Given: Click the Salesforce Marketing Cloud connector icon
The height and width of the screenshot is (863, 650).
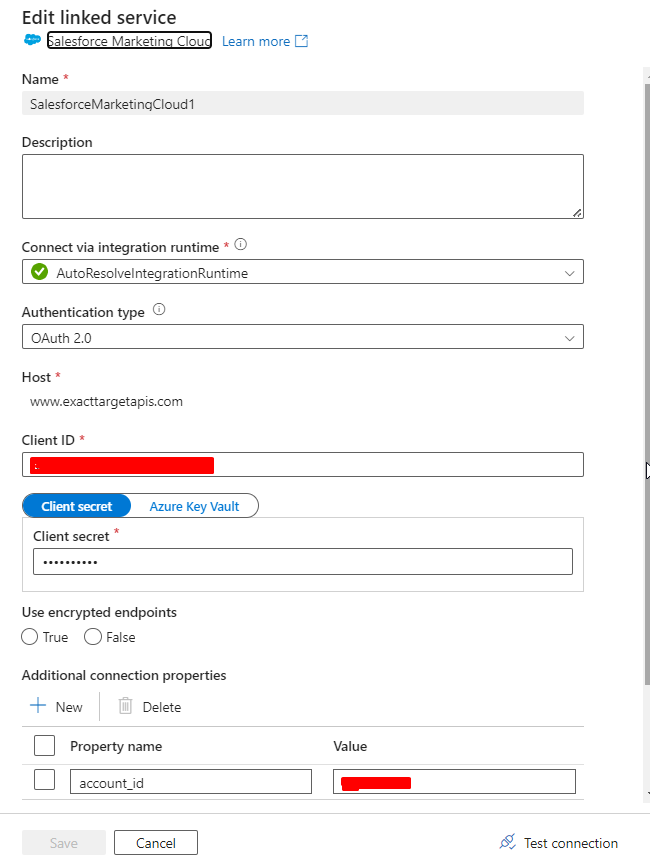Looking at the screenshot, I should coord(31,40).
